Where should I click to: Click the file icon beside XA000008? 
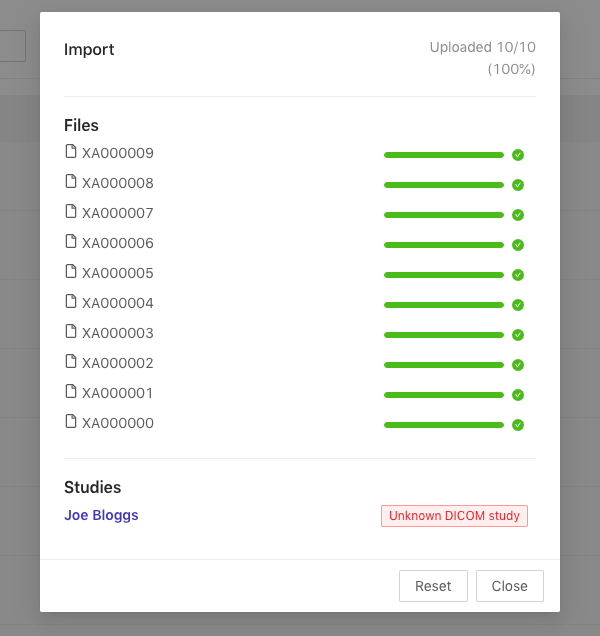click(71, 181)
